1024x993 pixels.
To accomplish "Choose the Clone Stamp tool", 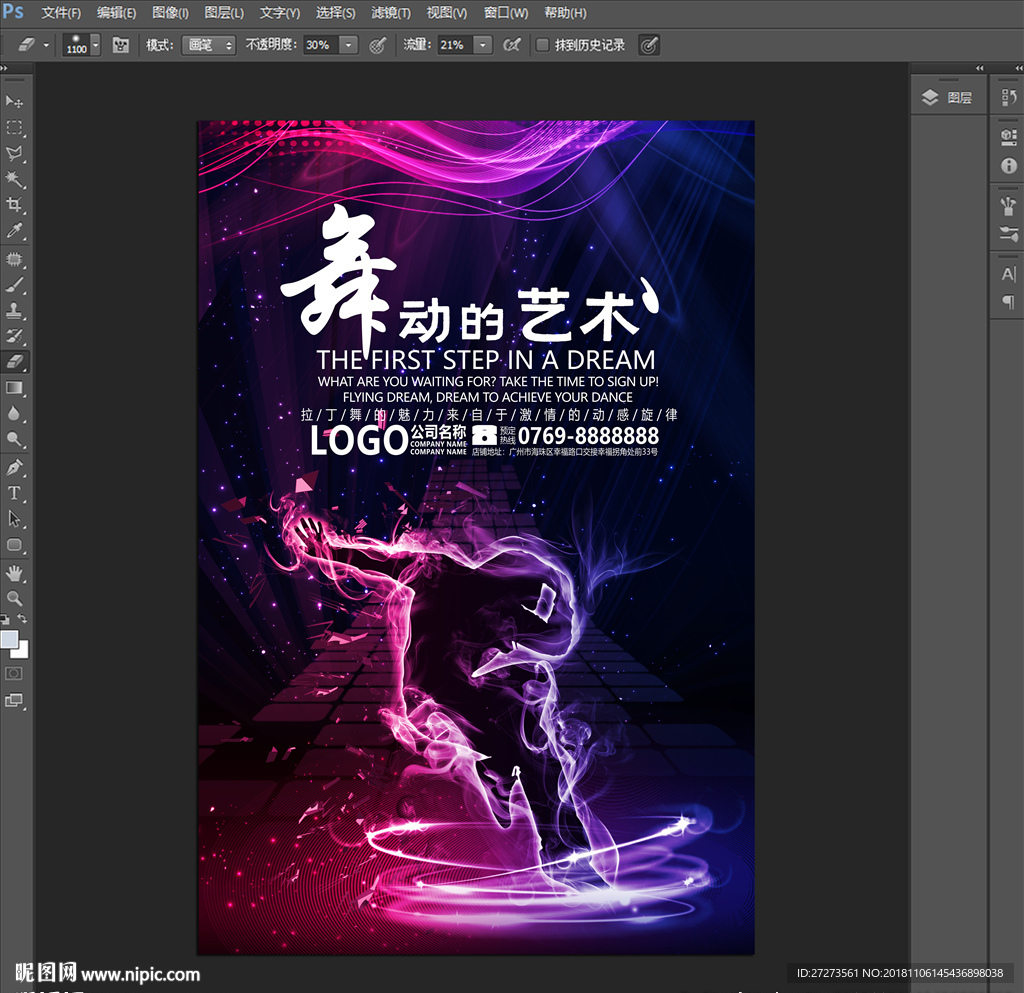I will pos(15,310).
